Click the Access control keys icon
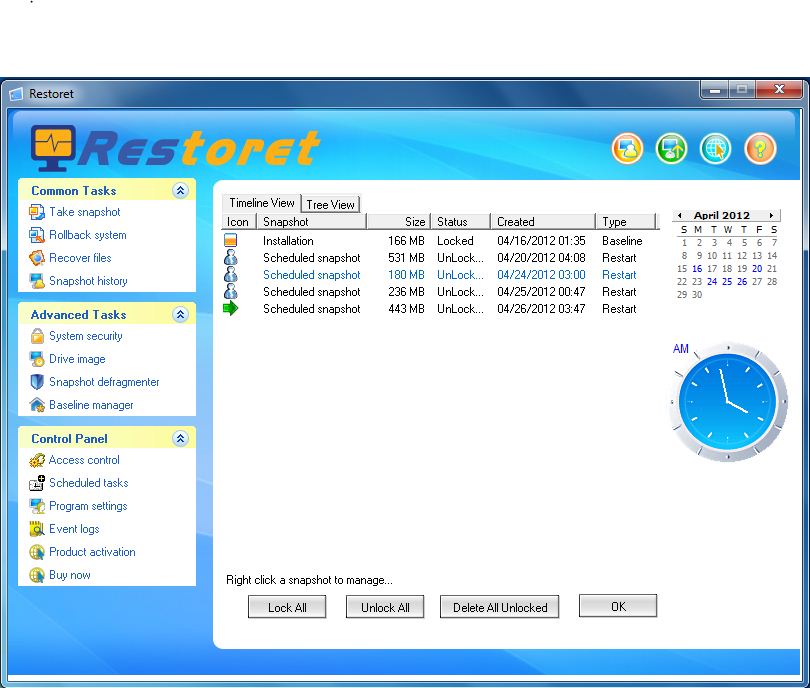 [x=37, y=460]
